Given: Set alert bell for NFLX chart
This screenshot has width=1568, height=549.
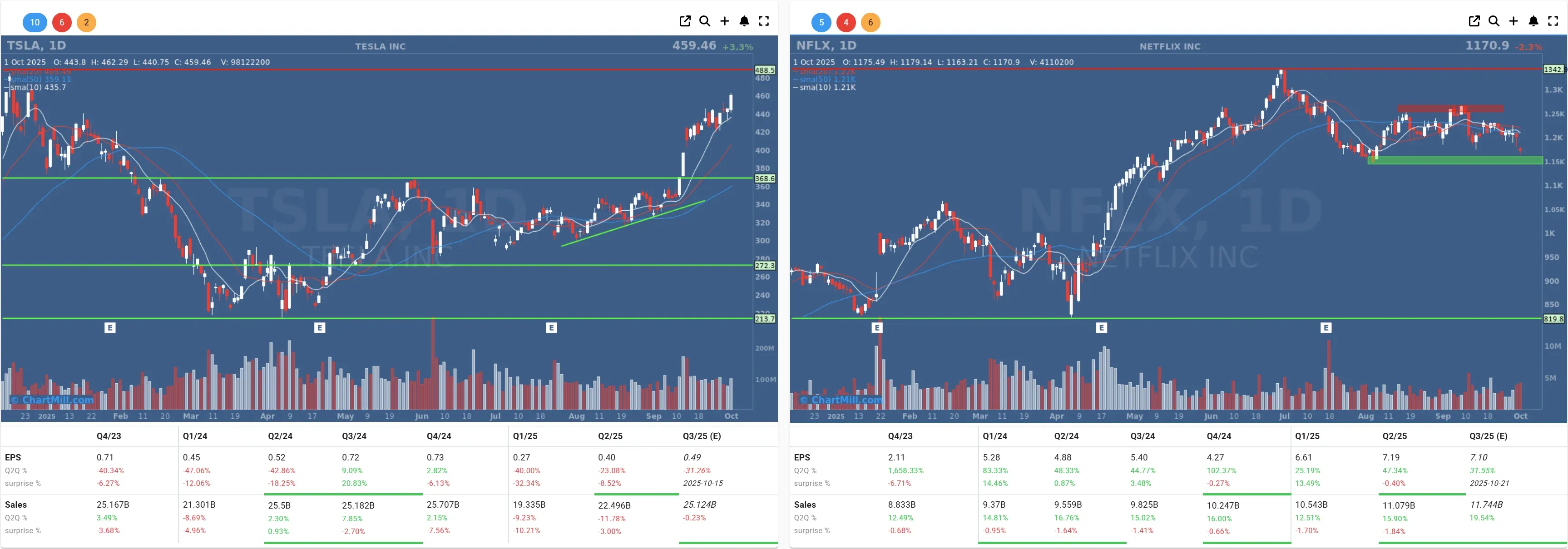Looking at the screenshot, I should click(1533, 21).
